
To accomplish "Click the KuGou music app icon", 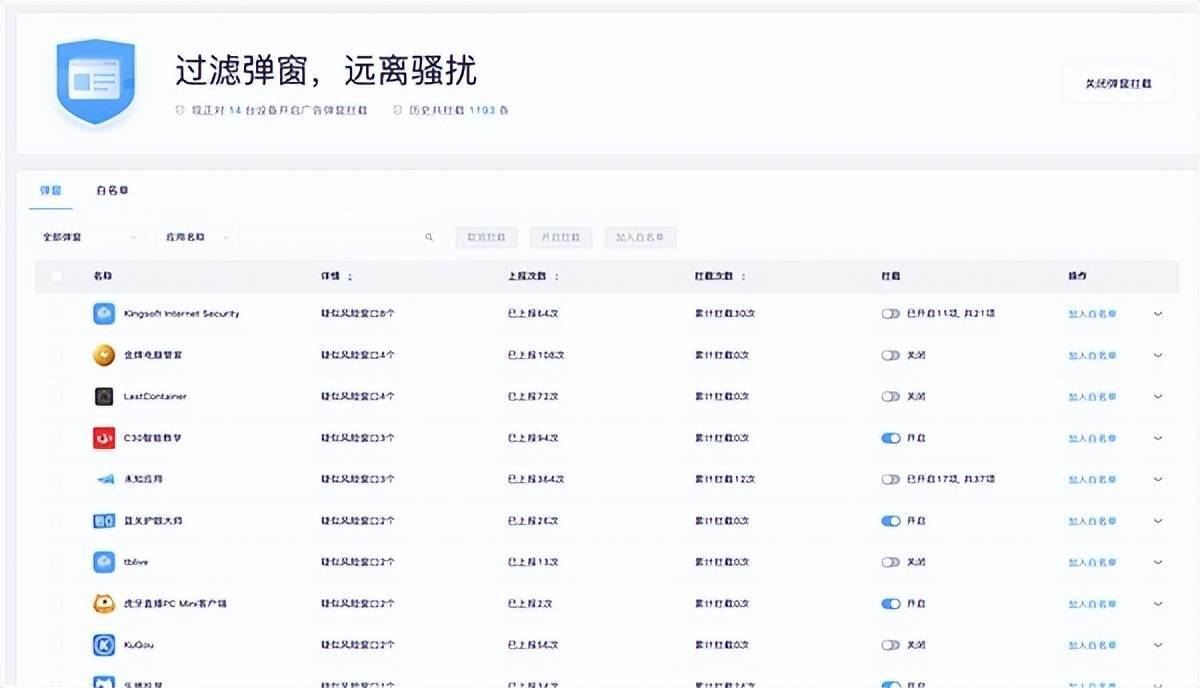I will click(103, 645).
